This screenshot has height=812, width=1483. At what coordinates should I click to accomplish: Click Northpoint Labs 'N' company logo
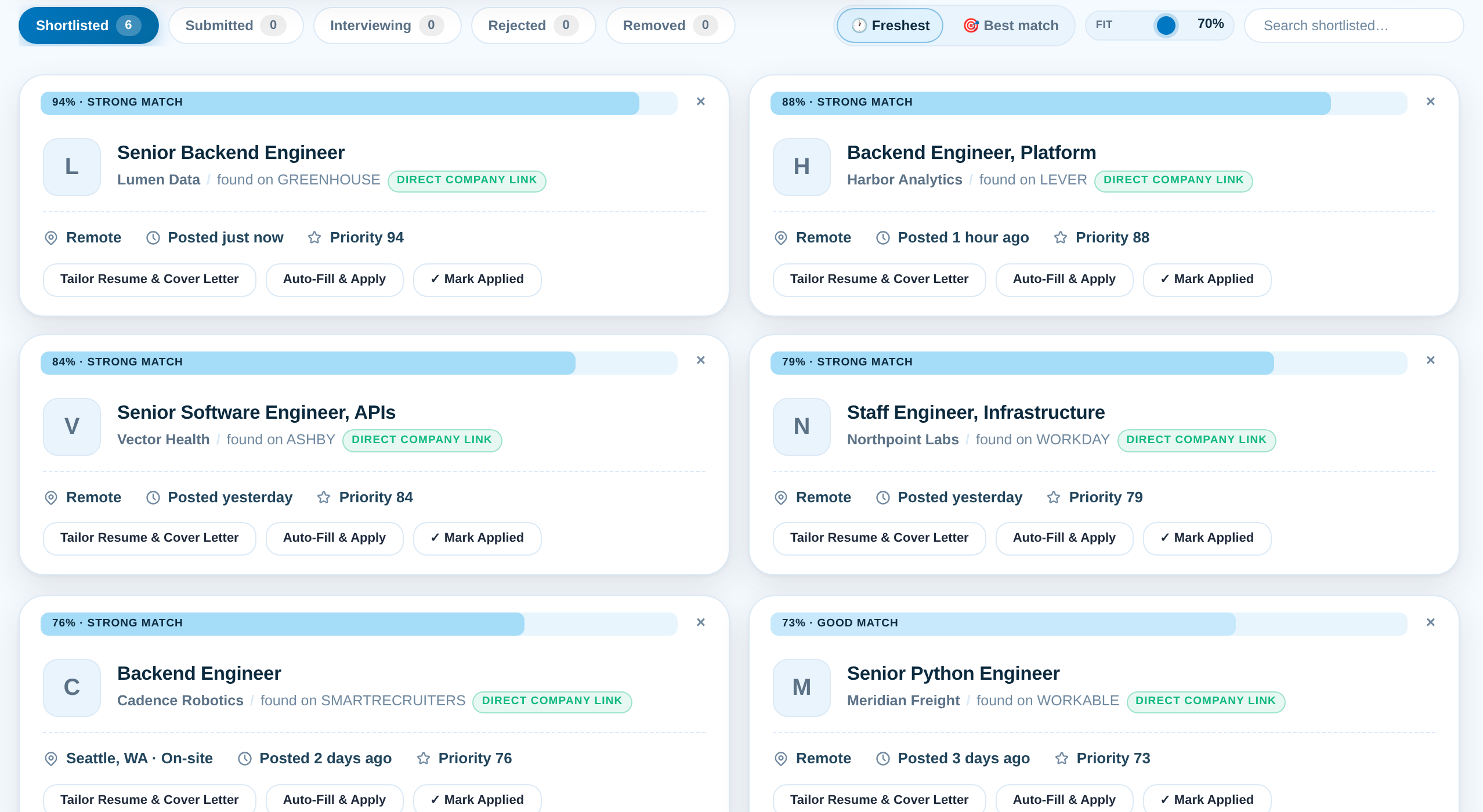[x=802, y=427]
